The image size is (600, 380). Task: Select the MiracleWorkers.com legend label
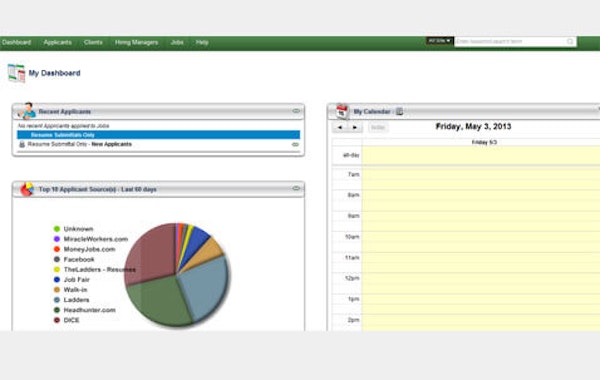(96, 239)
